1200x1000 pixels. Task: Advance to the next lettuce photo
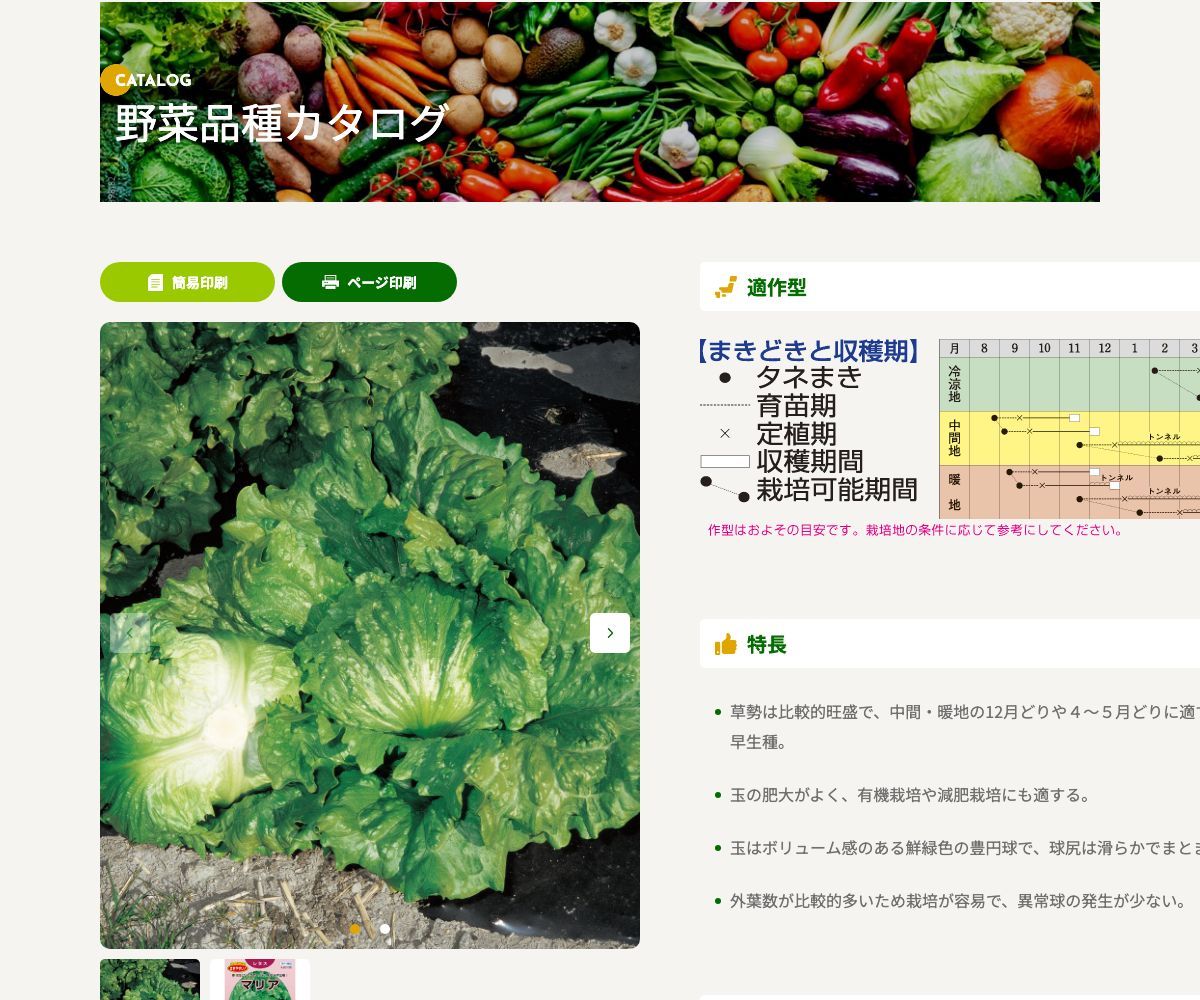click(x=610, y=633)
